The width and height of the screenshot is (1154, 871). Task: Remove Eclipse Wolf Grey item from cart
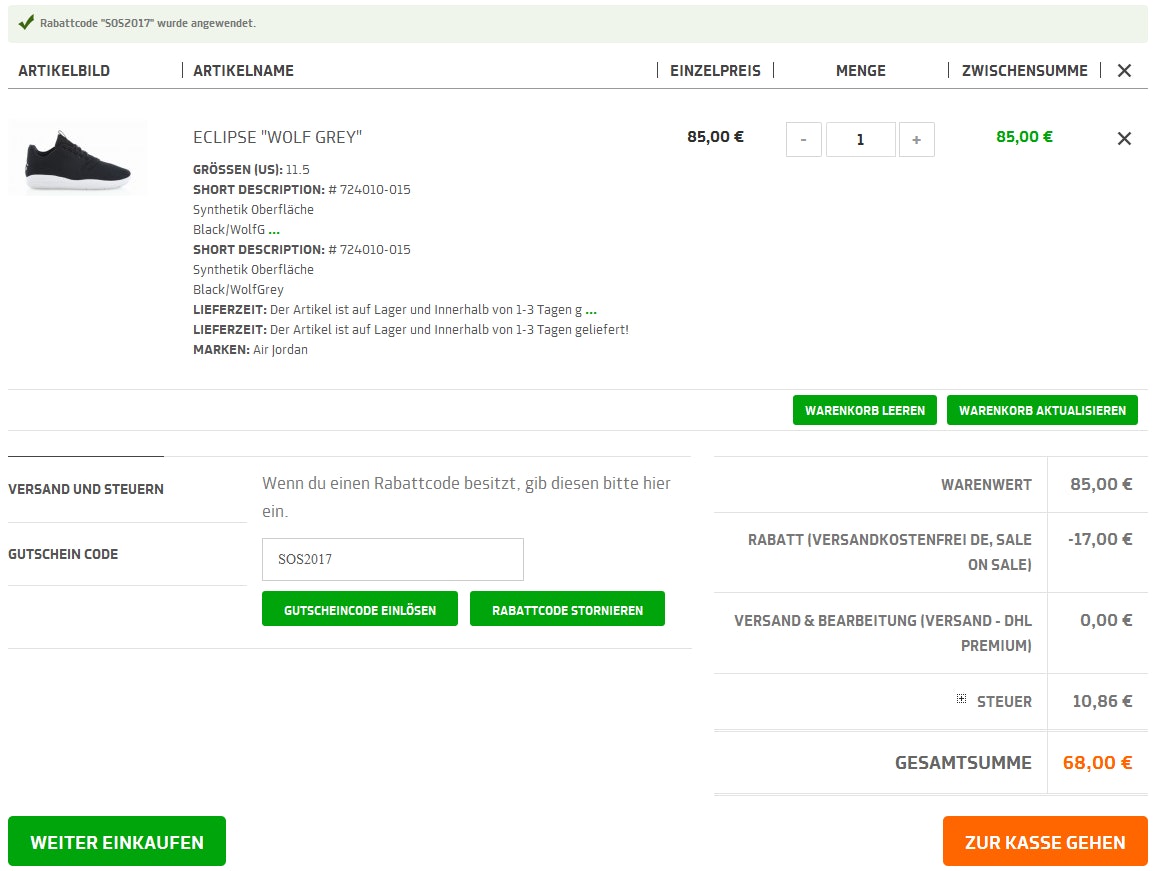[1124, 139]
